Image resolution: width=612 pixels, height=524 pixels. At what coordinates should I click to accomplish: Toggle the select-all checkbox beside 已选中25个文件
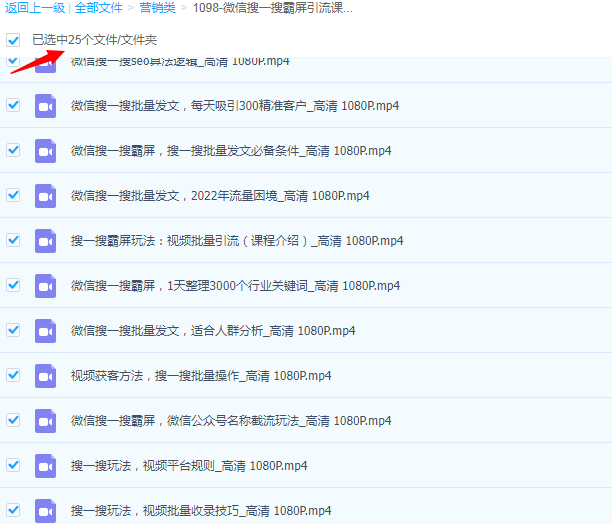[x=13, y=40]
